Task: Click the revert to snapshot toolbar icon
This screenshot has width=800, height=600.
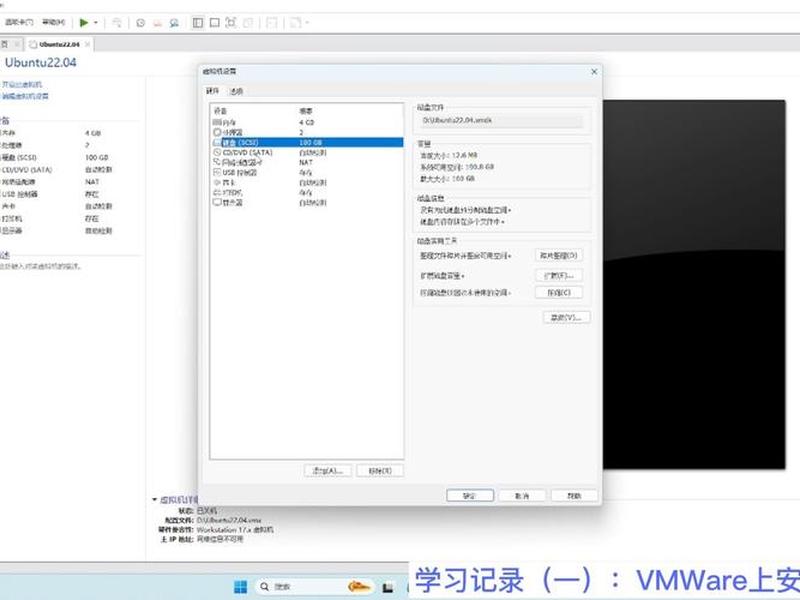Action: point(158,23)
